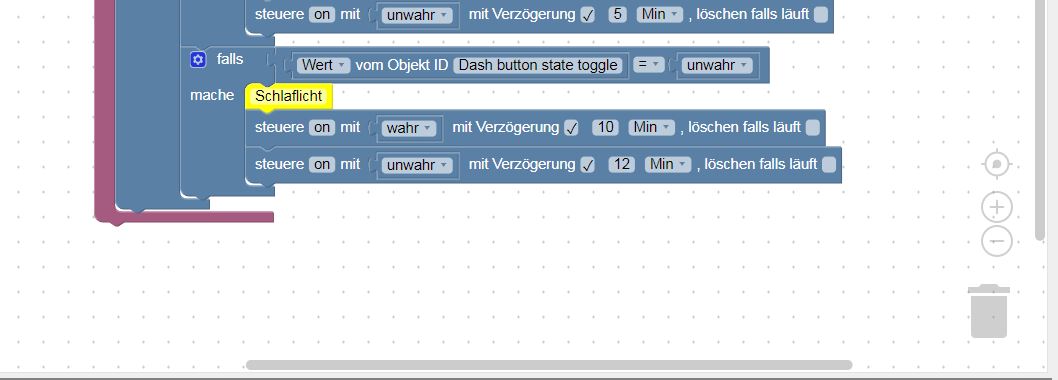Enable 'löschen falls läuft' on 12 Min block
The height and width of the screenshot is (380, 1058).
pos(829,165)
